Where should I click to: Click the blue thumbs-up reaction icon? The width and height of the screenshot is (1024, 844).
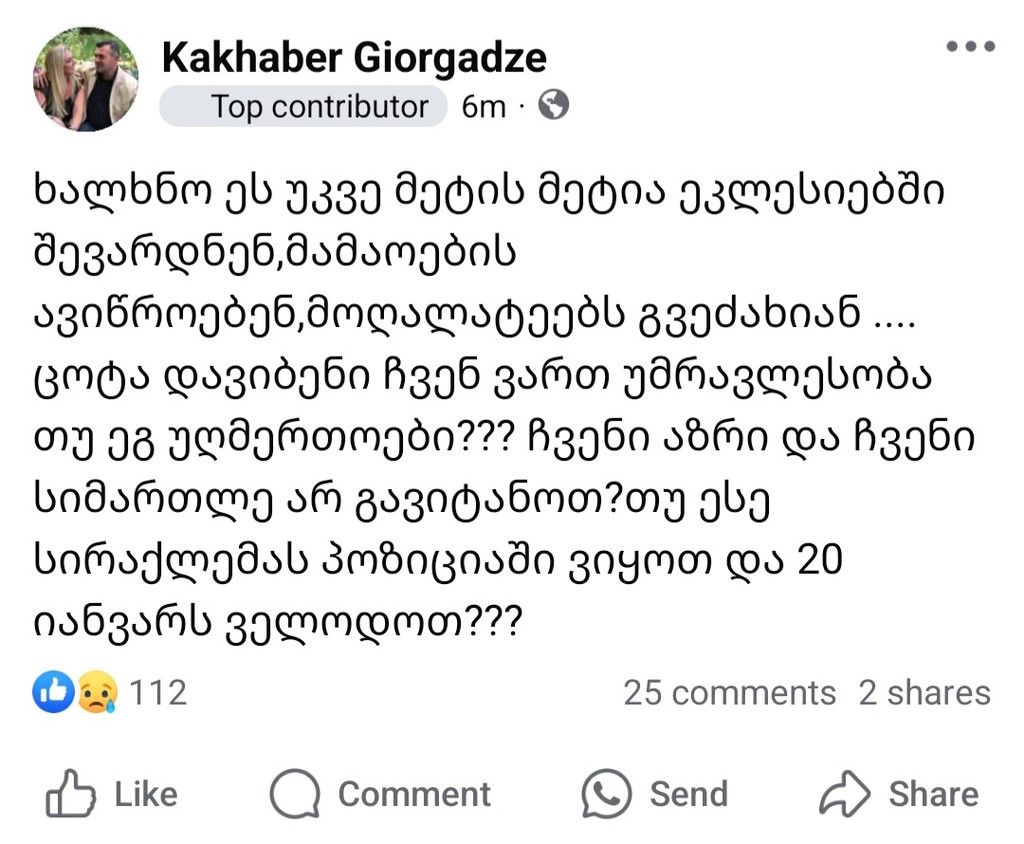[52, 692]
